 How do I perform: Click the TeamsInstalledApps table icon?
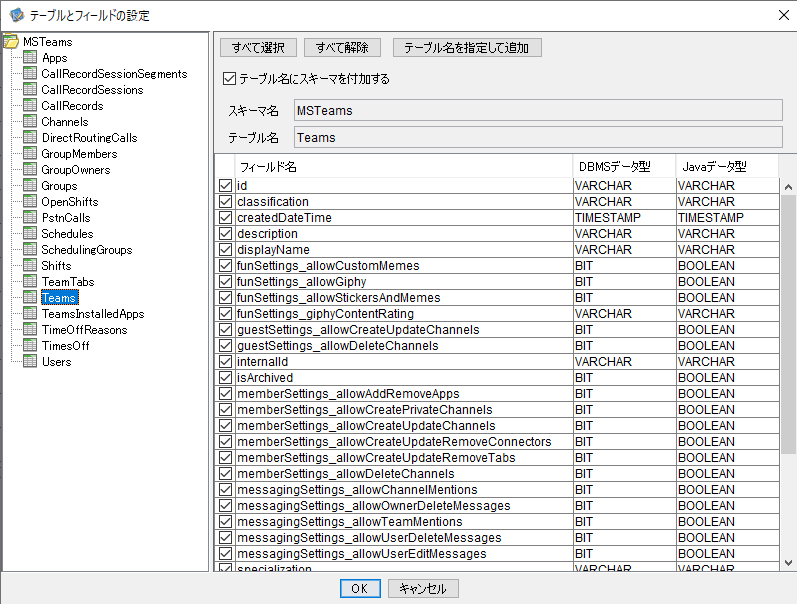point(30,313)
